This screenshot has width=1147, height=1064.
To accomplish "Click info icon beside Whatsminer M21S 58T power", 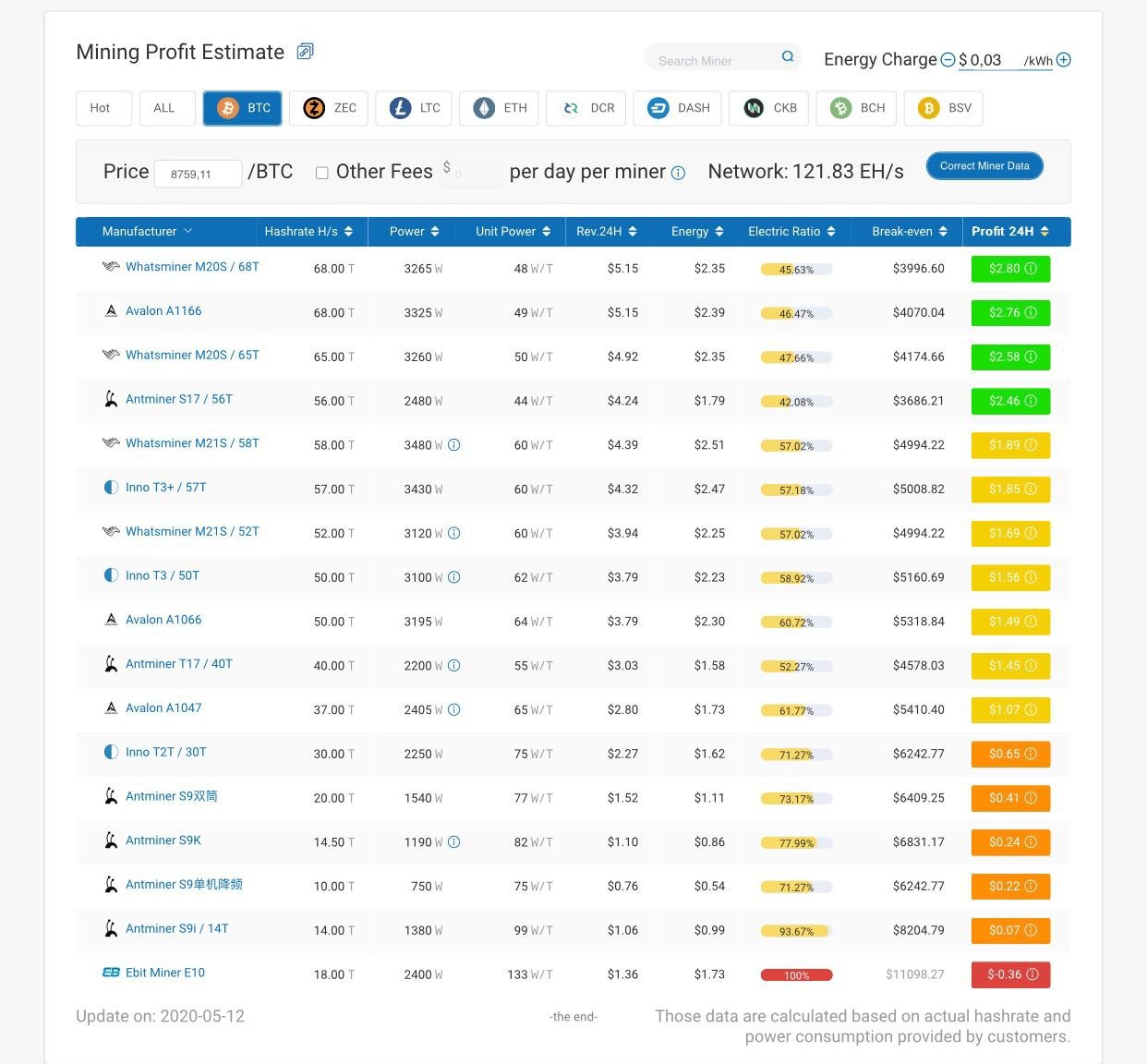I will pos(454,445).
